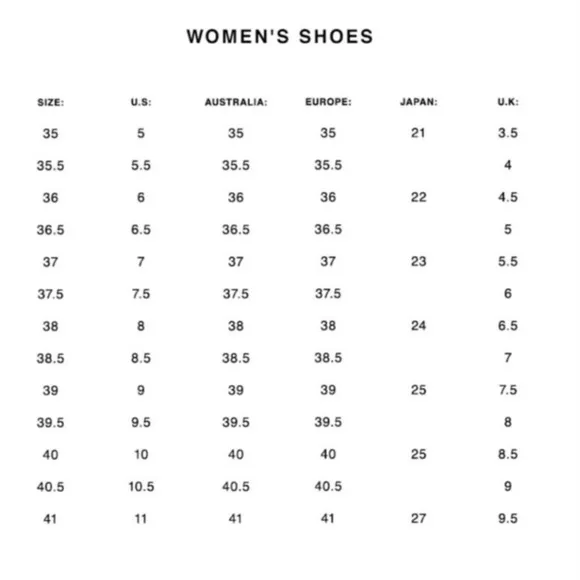
Task: Click Japan size 24 value
Action: (x=418, y=326)
